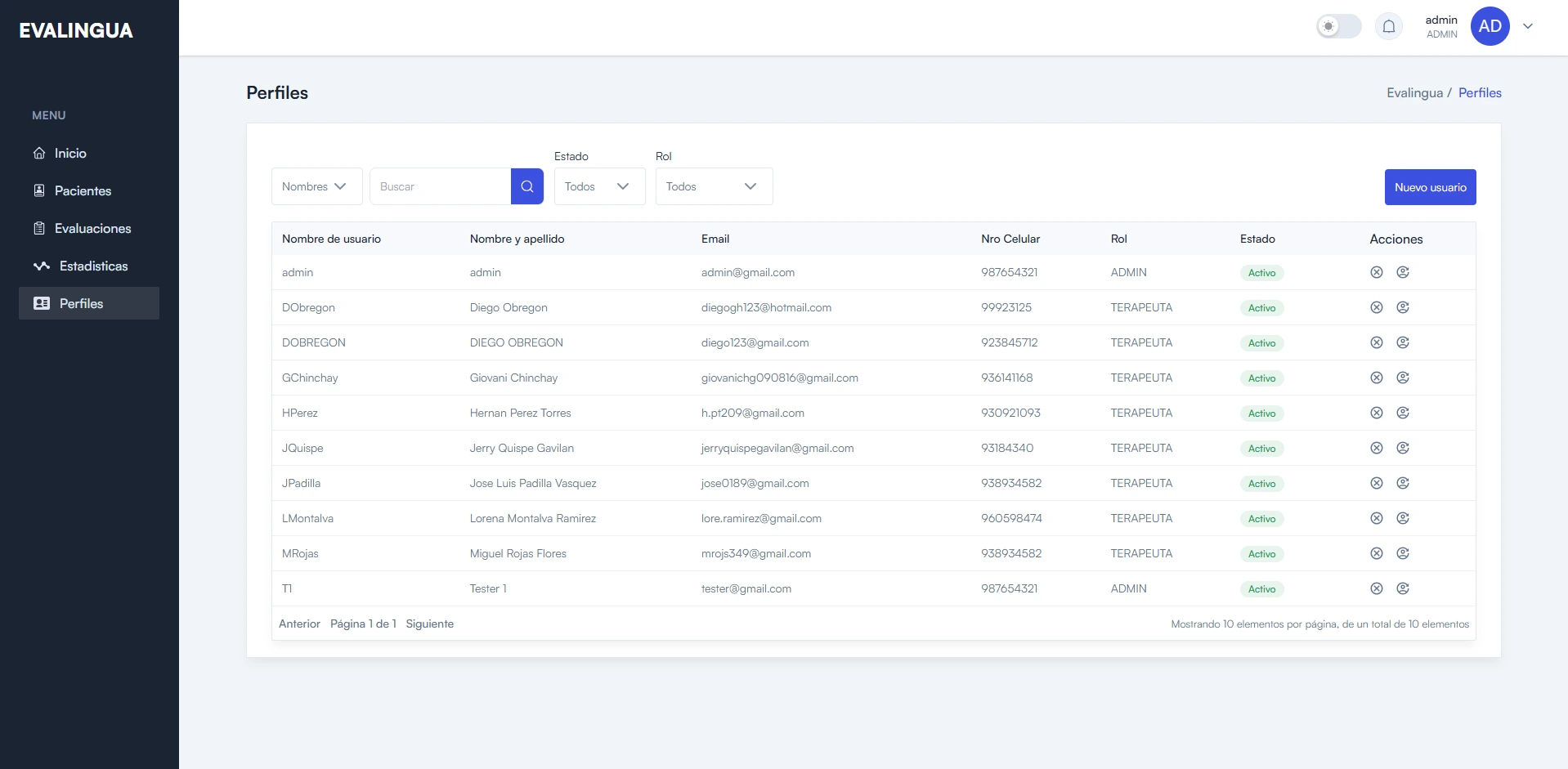Open the Nombres search-field dropdown
1568x769 pixels.
316,186
